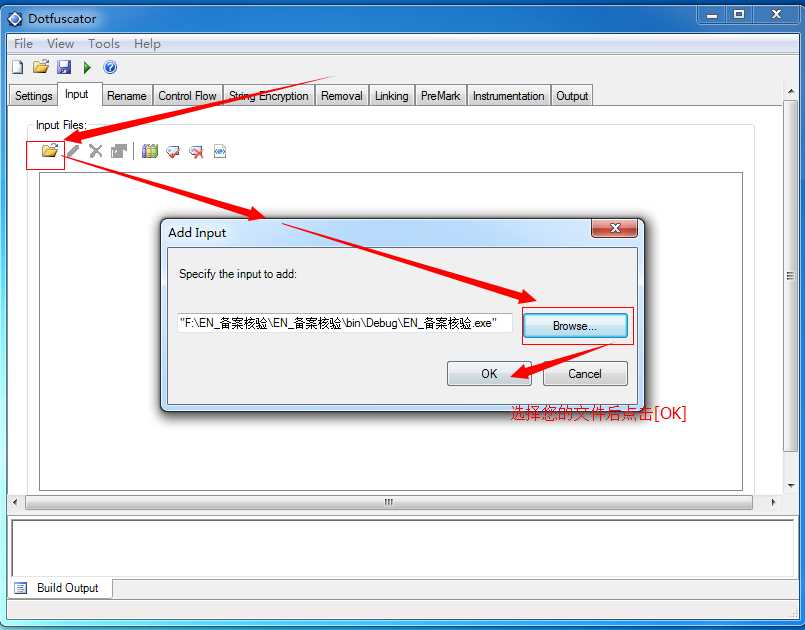Maximize the Dotfuscator window
Image resolution: width=805 pixels, height=630 pixels.
[739, 15]
